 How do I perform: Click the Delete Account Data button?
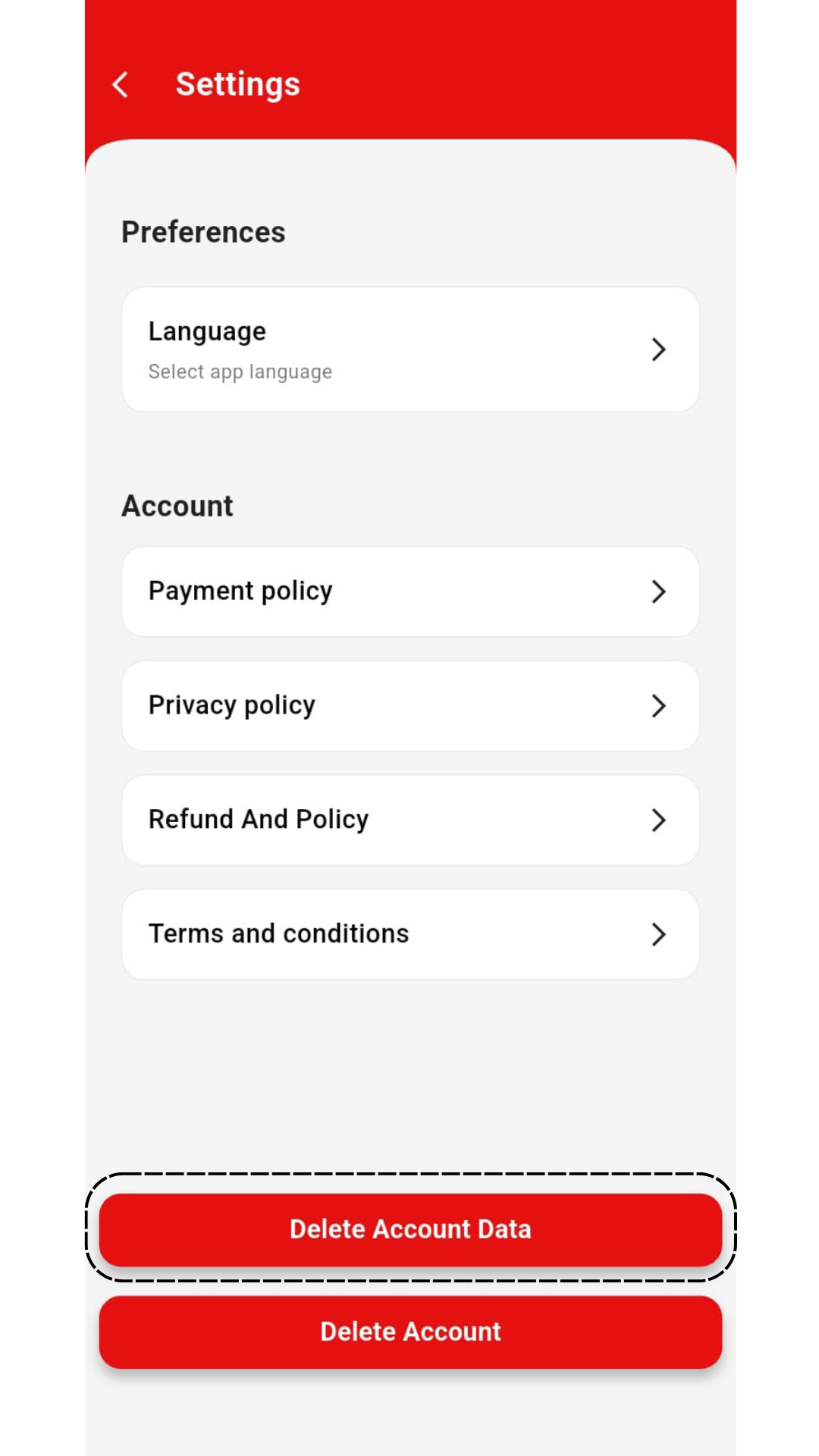[x=410, y=1229]
